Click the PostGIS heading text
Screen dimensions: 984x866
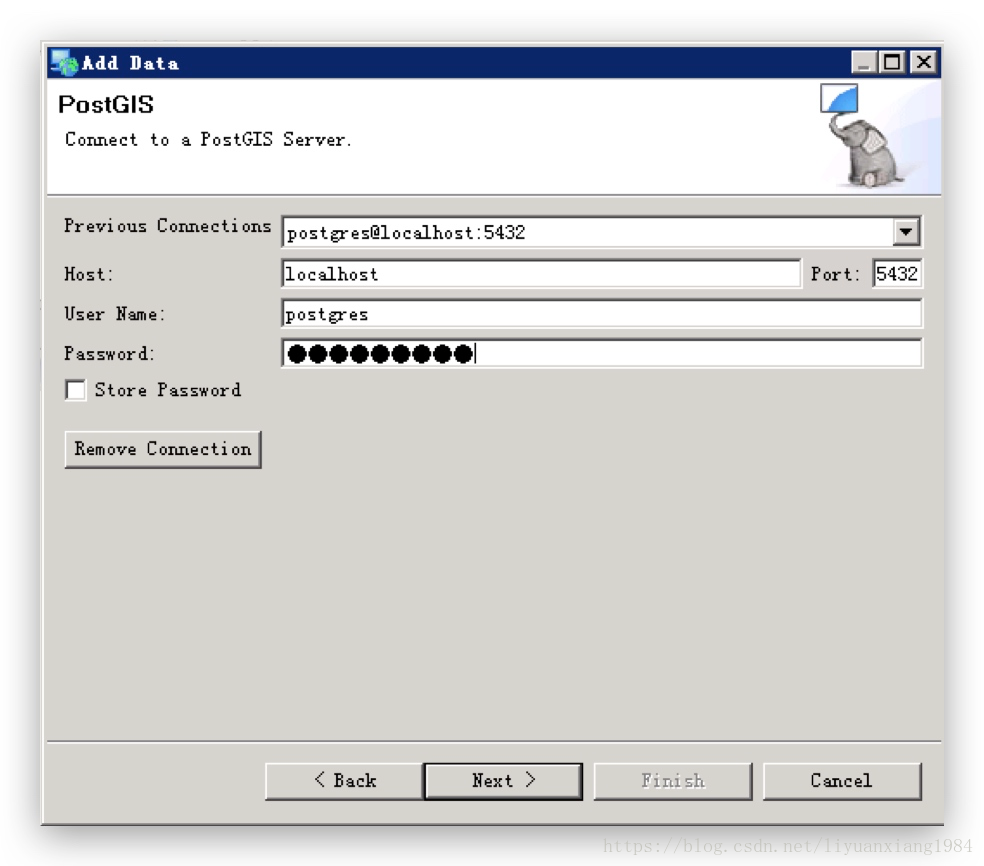[105, 105]
